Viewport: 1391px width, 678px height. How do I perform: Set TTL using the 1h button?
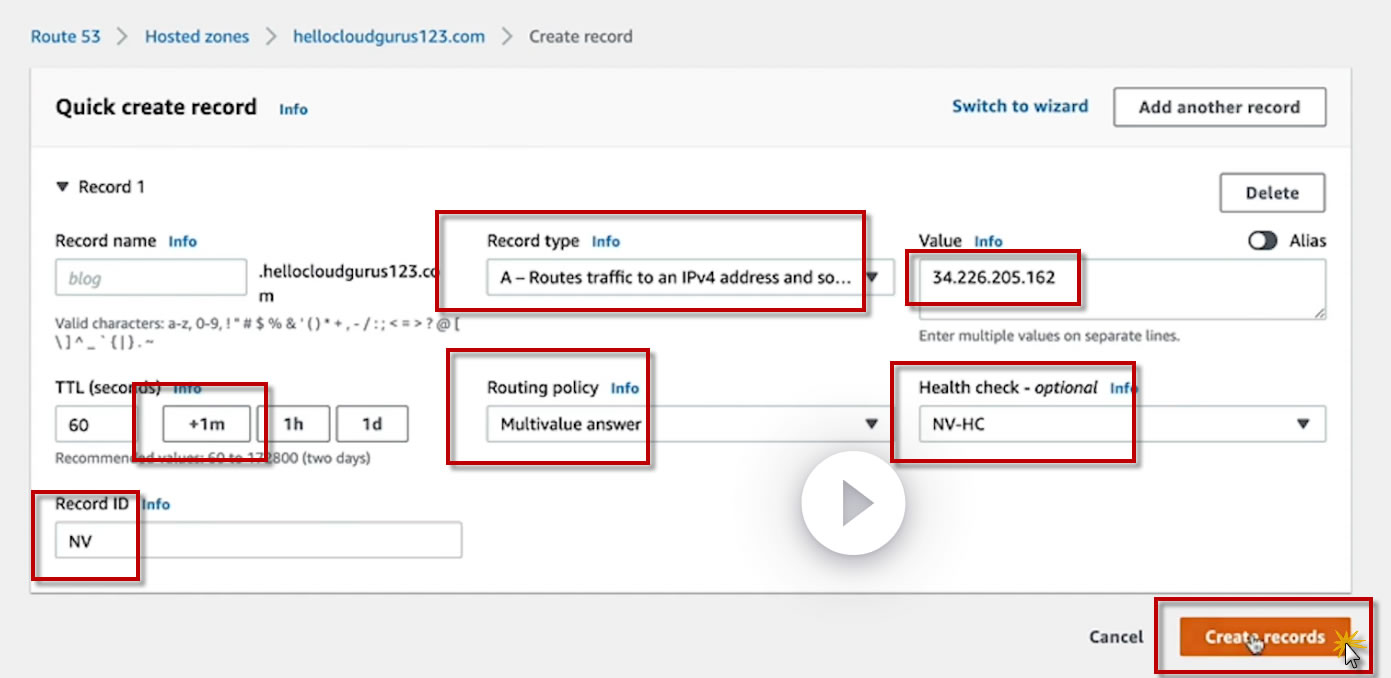[x=293, y=424]
